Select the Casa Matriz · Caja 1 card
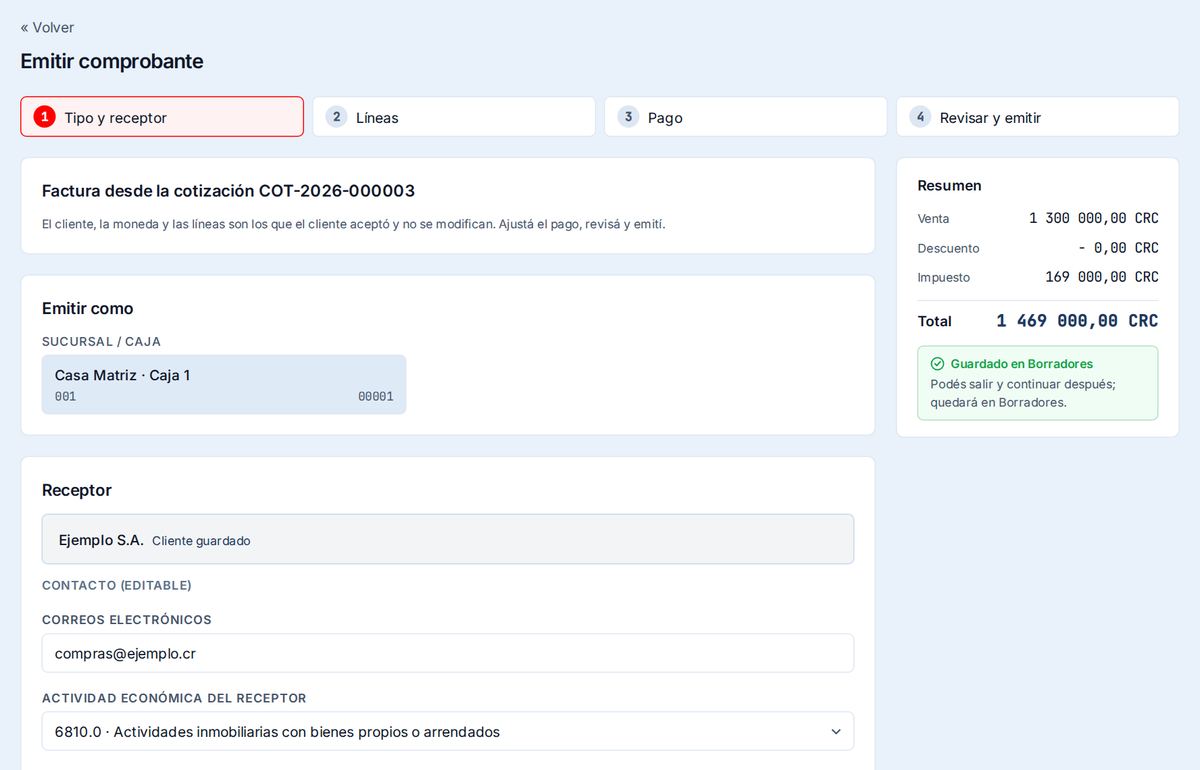 pyautogui.click(x=224, y=385)
